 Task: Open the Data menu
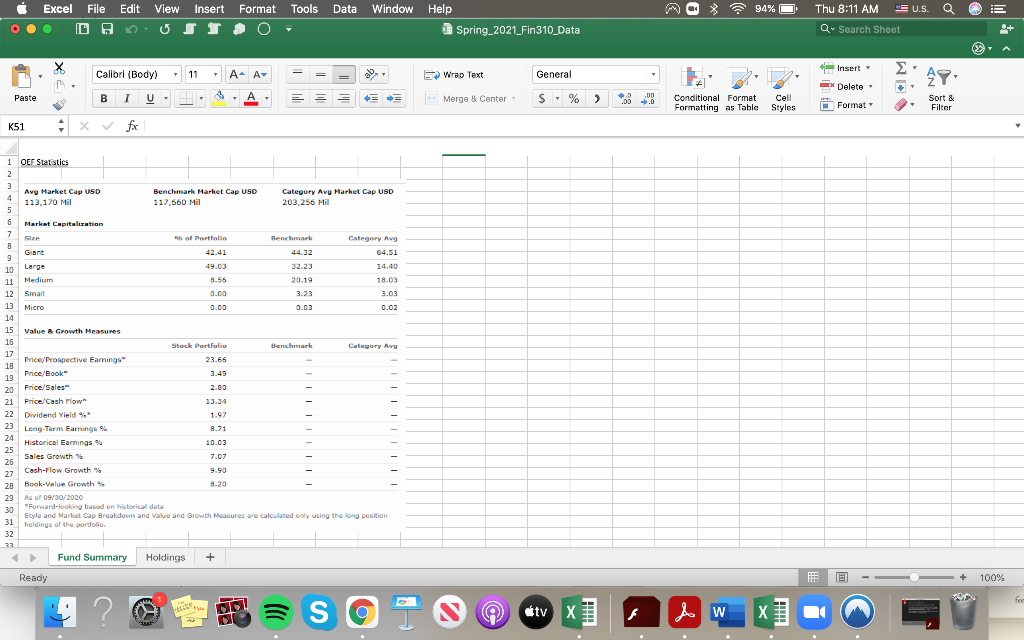[x=345, y=9]
